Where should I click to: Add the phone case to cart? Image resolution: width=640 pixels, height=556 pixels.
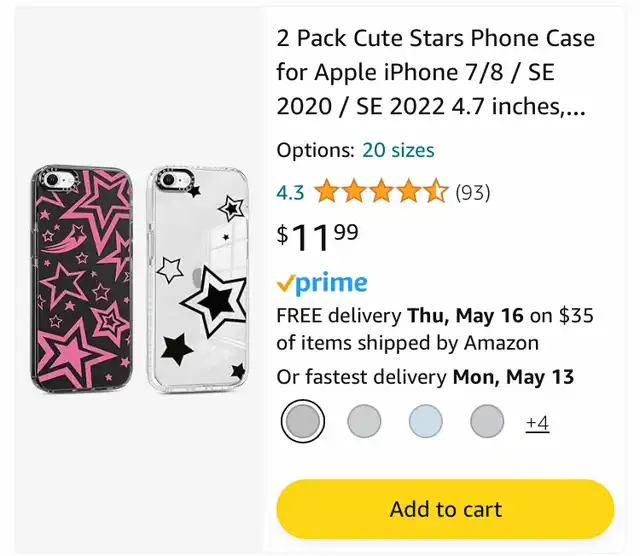445,509
